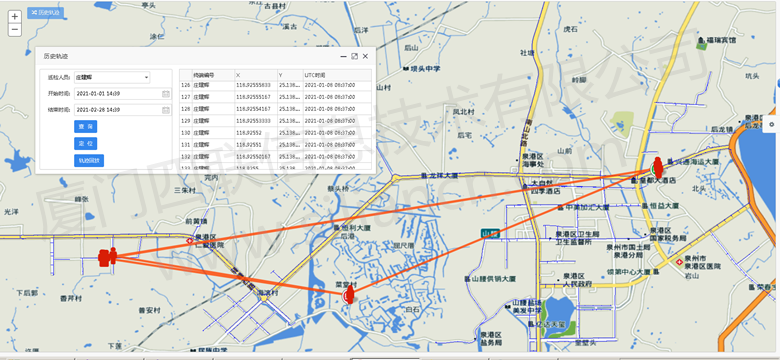Select table row 131
Image resolution: width=780 pixels, height=360 pixels.
click(275, 144)
